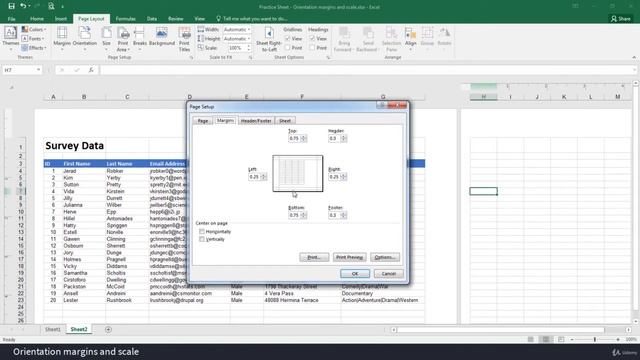Click the Background picture icon
640x360 pixels.
162,33
